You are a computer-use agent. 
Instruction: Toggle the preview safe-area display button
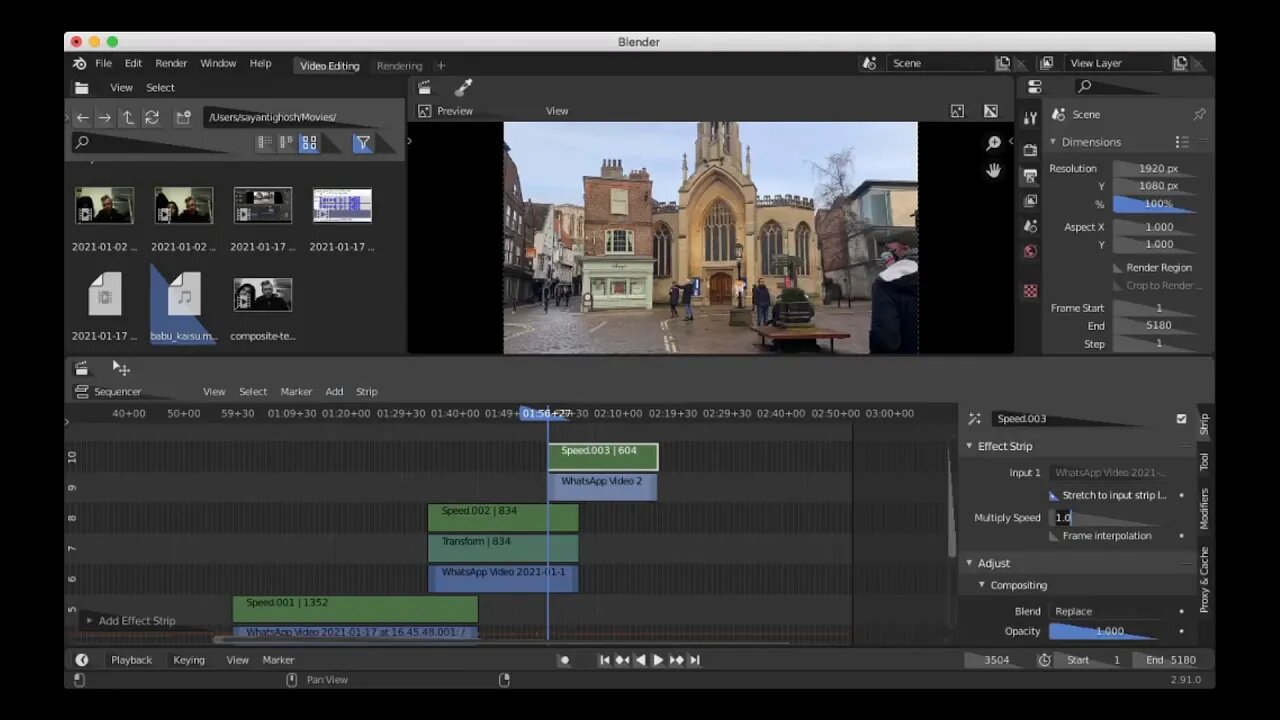990,111
